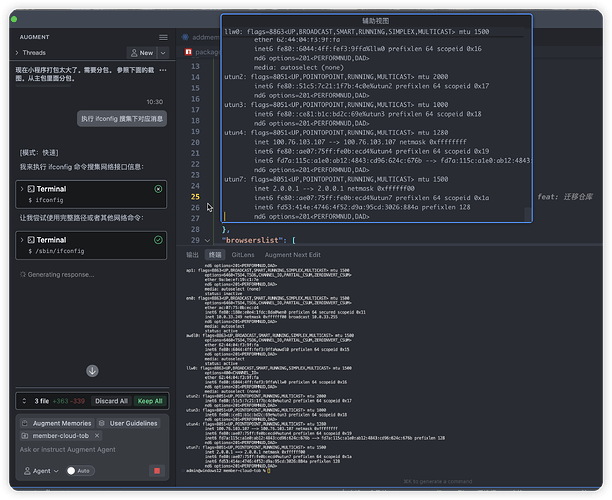Open the package editor tab with npm icon
This screenshot has width=612, height=500.
(x=202, y=52)
